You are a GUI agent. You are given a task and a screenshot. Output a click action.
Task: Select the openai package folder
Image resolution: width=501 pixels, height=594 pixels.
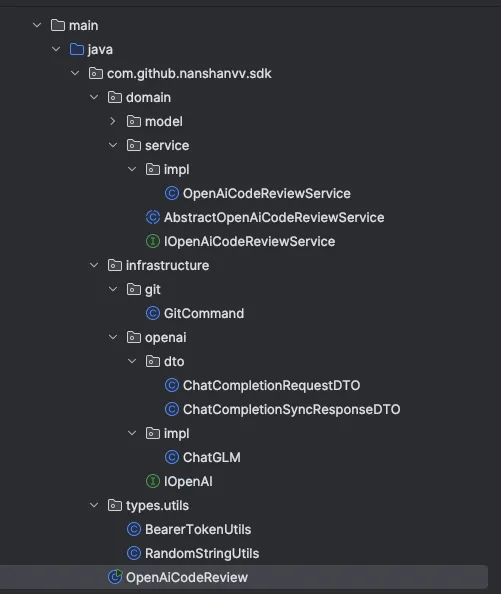pyautogui.click(x=165, y=338)
